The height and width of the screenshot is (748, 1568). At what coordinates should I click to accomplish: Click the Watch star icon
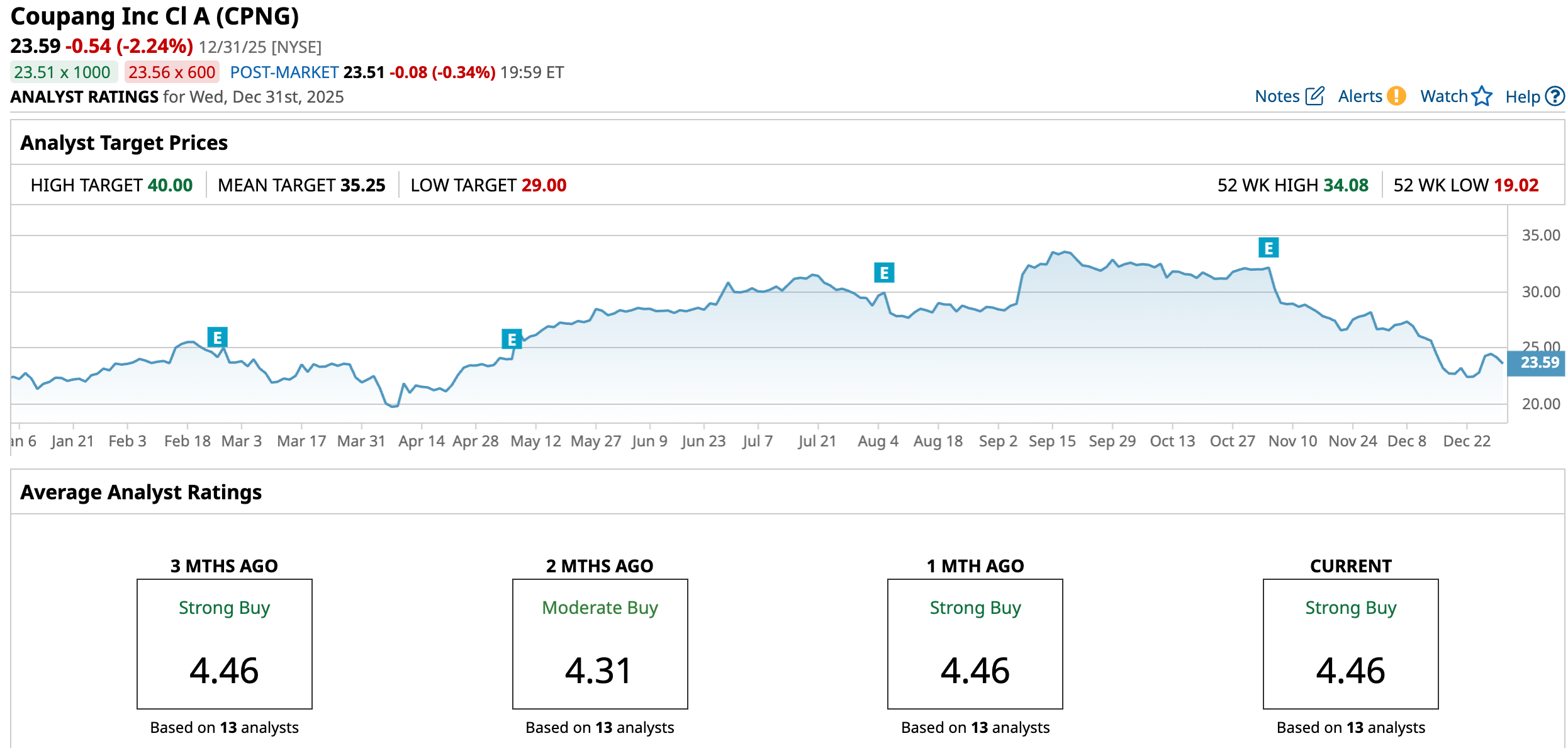point(1482,96)
